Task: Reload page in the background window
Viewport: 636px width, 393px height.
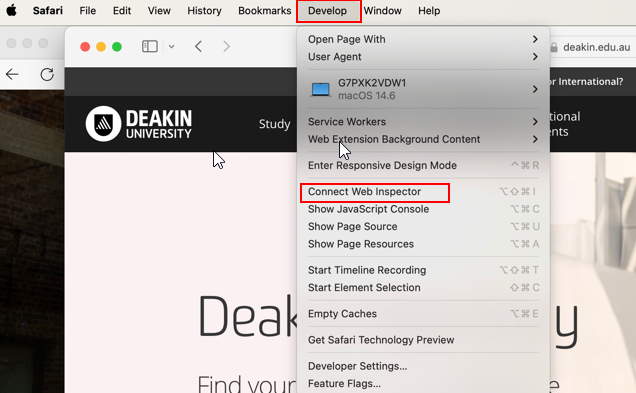Action: pyautogui.click(x=47, y=74)
